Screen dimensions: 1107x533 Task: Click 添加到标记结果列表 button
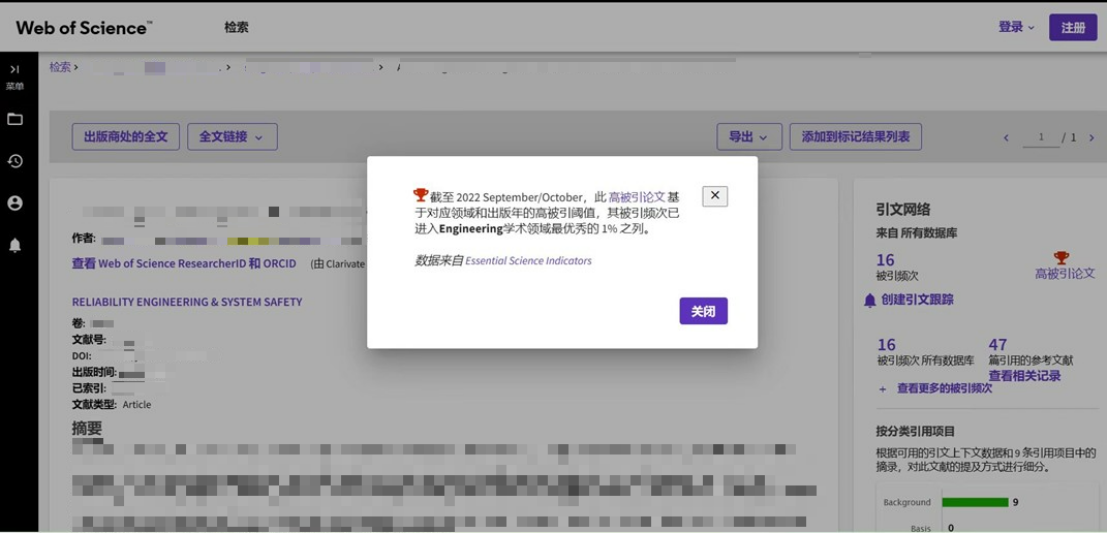856,137
